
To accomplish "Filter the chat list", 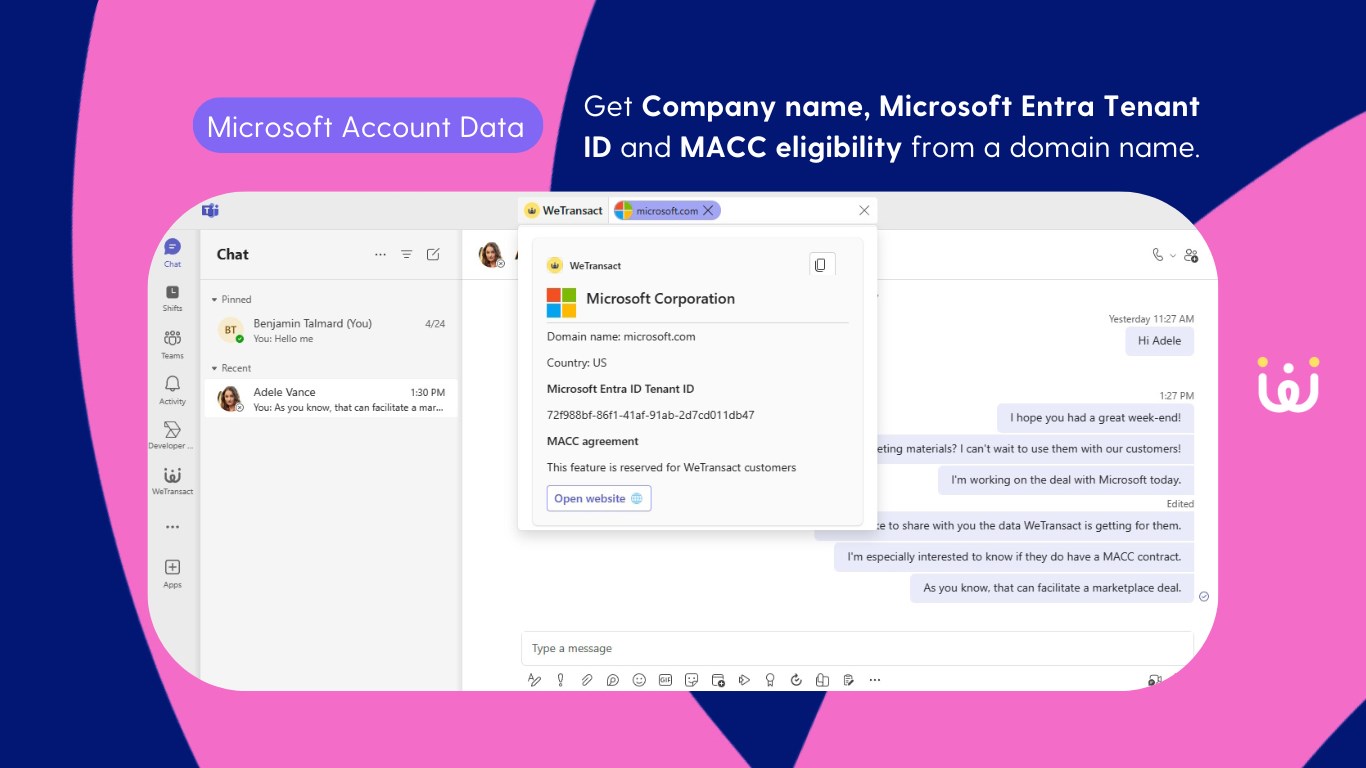I will point(407,255).
